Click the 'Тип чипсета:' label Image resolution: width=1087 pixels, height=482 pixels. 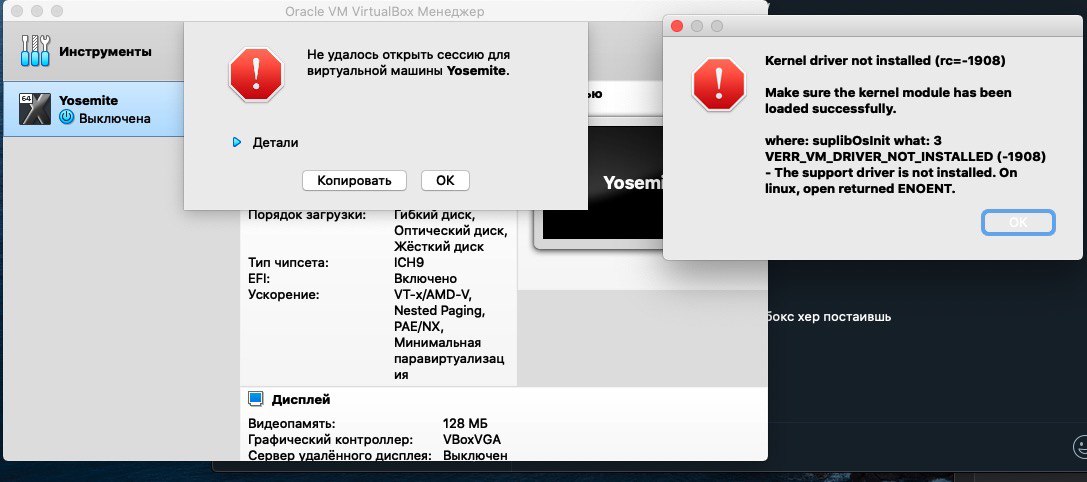pyautogui.click(x=288, y=262)
